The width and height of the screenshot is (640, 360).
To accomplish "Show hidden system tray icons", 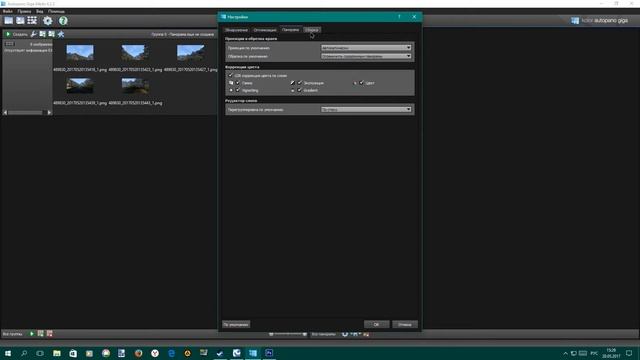I will 565,353.
